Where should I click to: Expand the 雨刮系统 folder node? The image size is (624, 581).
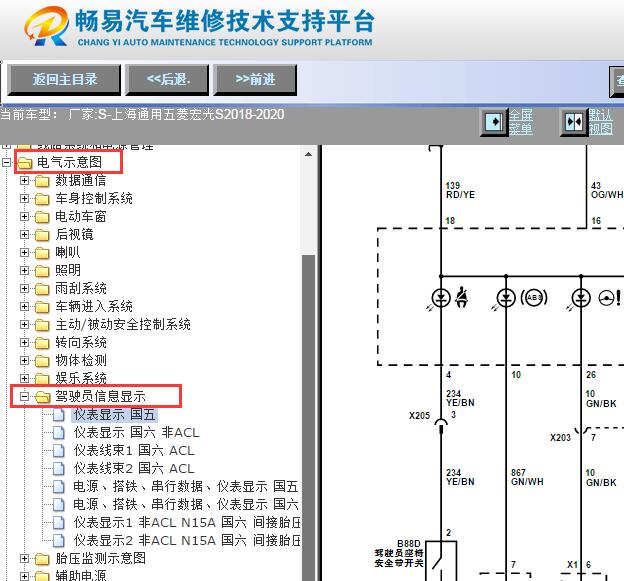point(24,289)
